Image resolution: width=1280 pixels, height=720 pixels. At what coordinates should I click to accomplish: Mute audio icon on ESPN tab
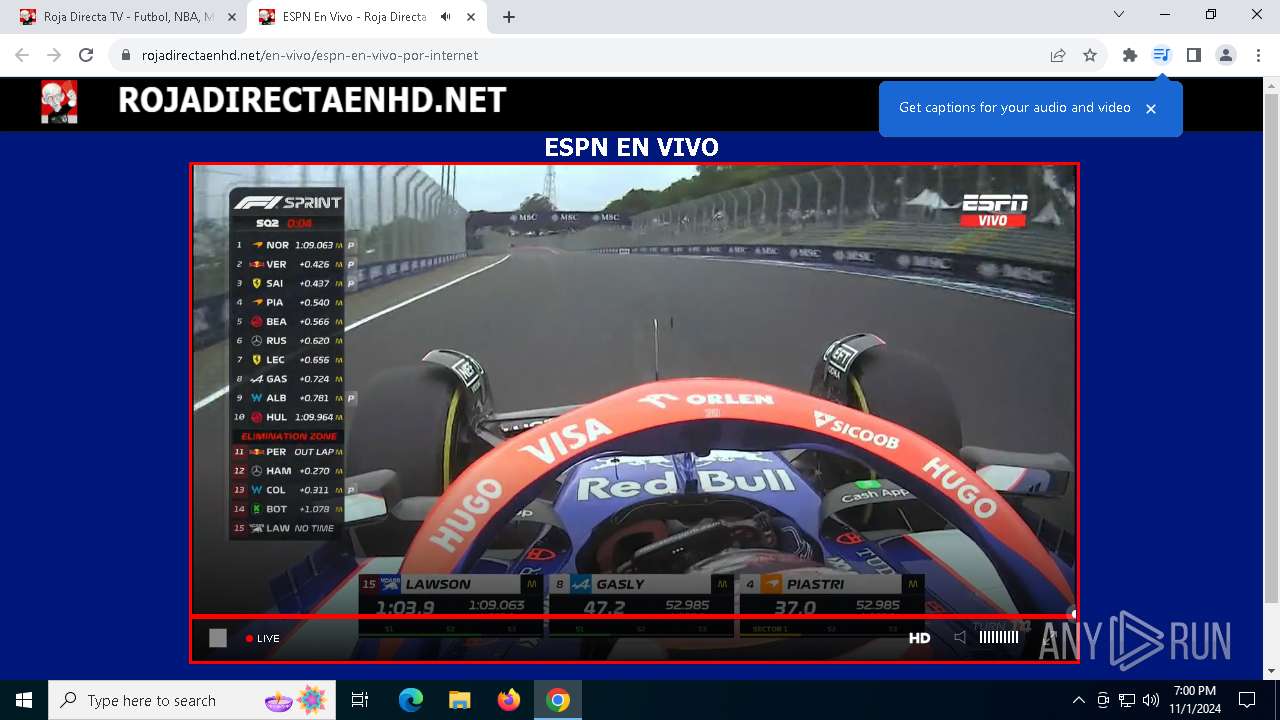tap(445, 17)
